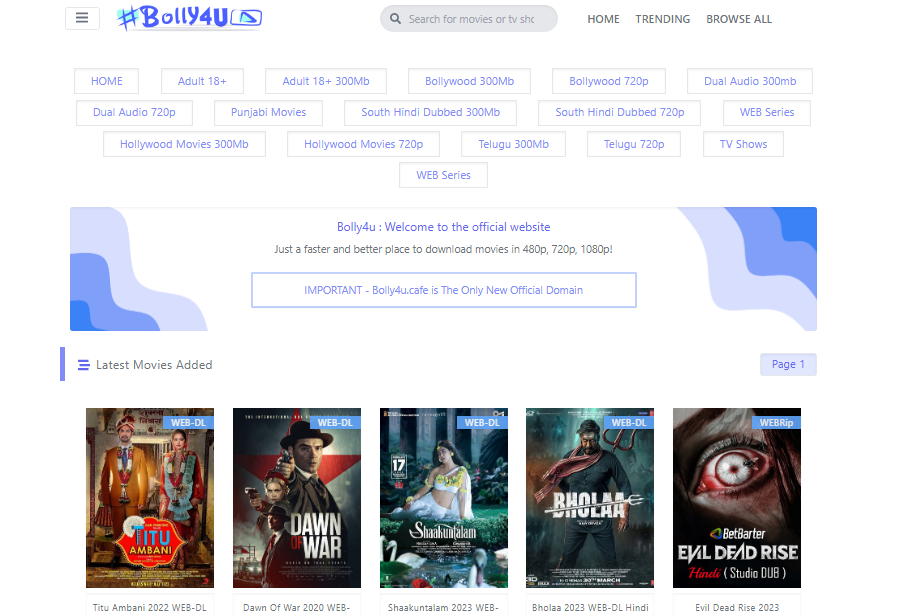Select the HOME category button
This screenshot has height=616, width=901.
pos(106,81)
